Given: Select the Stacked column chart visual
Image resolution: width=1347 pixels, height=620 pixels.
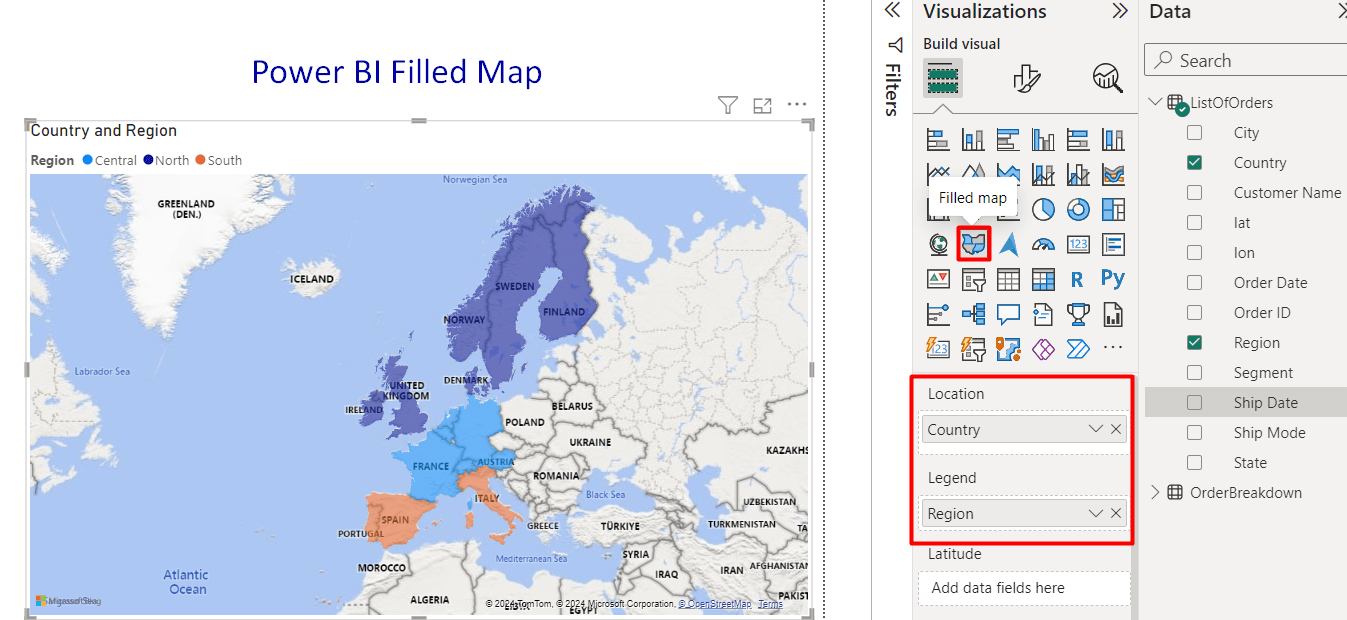Looking at the screenshot, I should pos(973,140).
